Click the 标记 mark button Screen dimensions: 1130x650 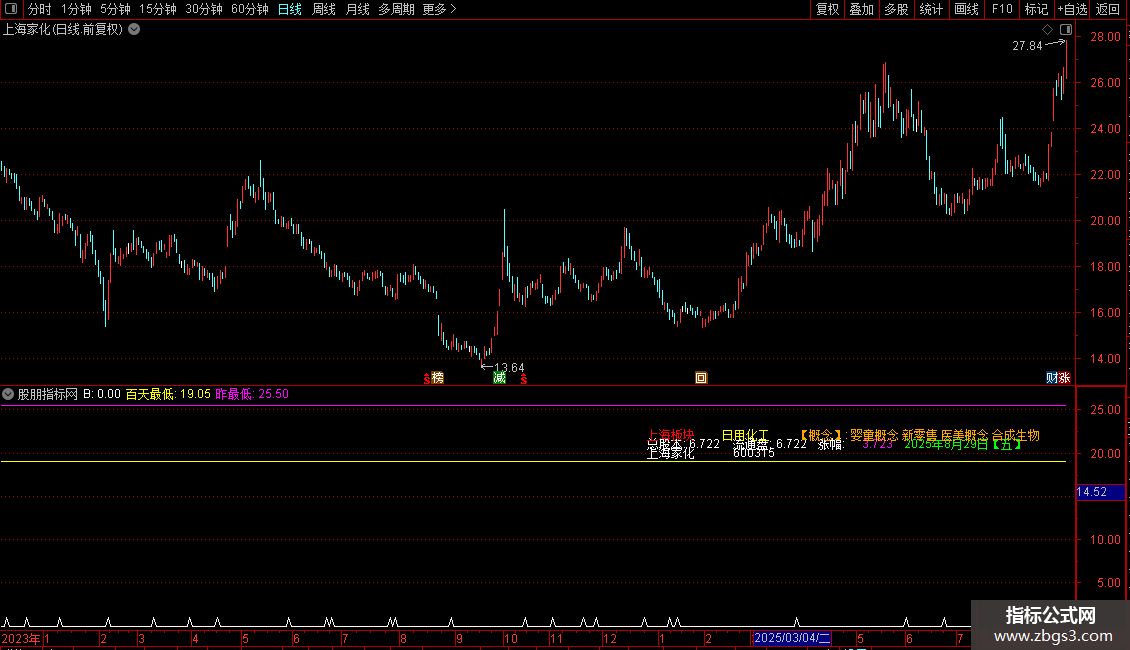click(1036, 9)
